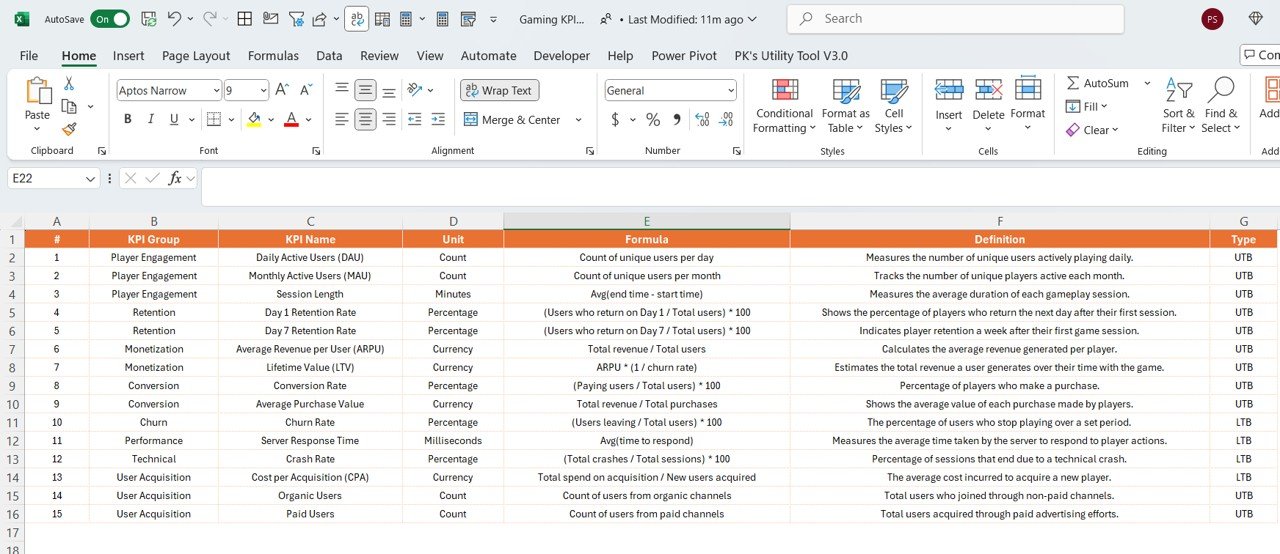This screenshot has width=1280, height=554.
Task: Open Format as Table menu
Action: coord(846,106)
